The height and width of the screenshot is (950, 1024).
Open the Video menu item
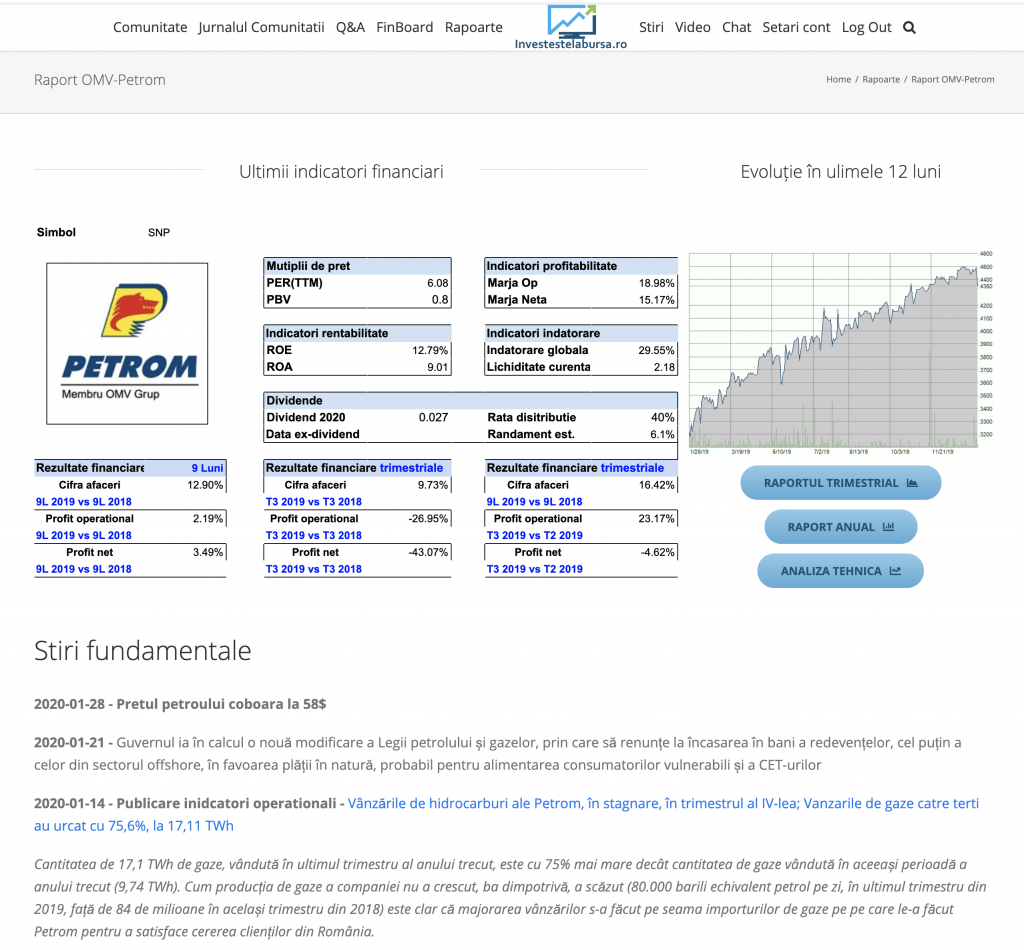tap(692, 27)
